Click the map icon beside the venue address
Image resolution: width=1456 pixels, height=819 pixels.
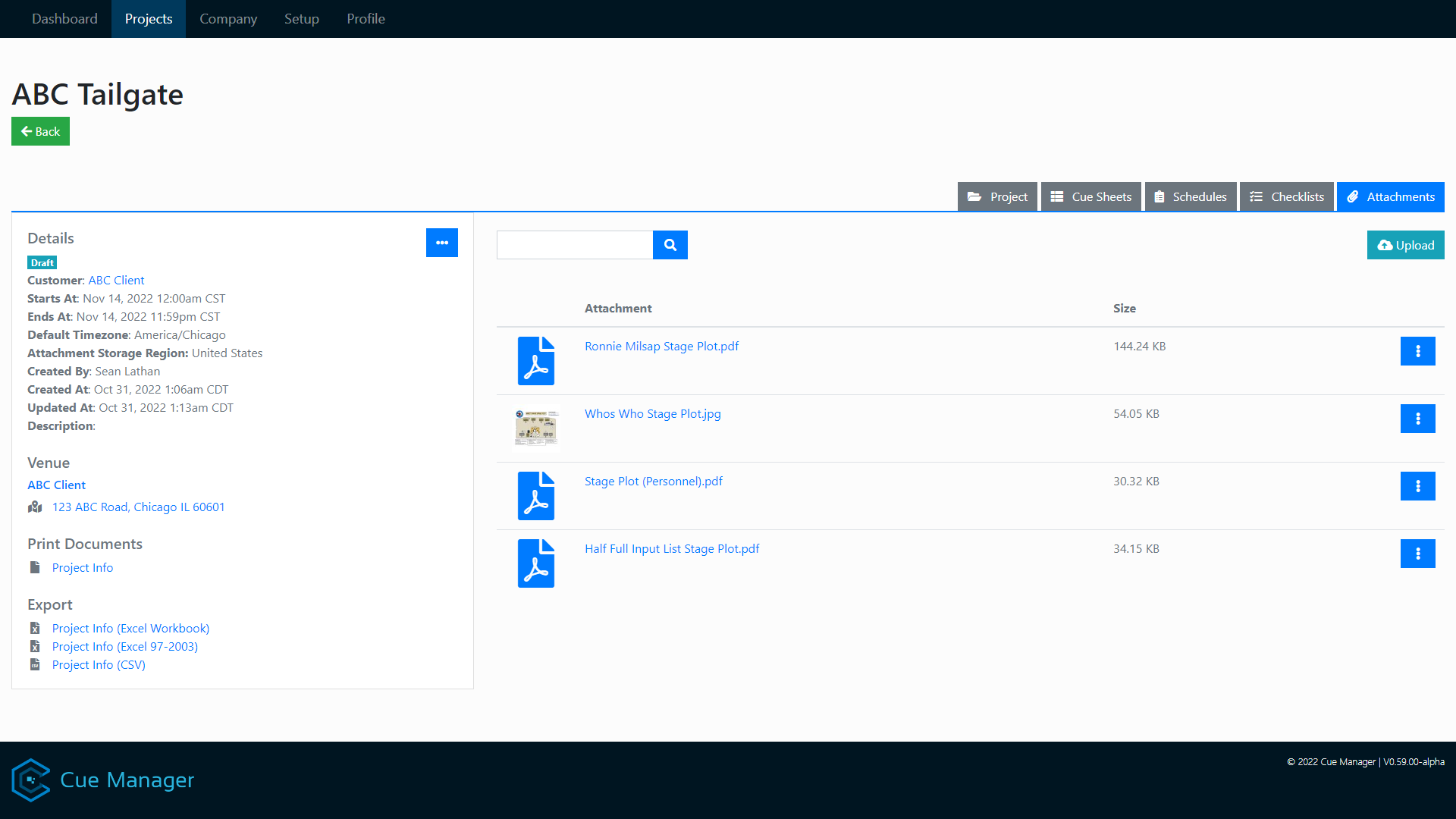pyautogui.click(x=35, y=507)
